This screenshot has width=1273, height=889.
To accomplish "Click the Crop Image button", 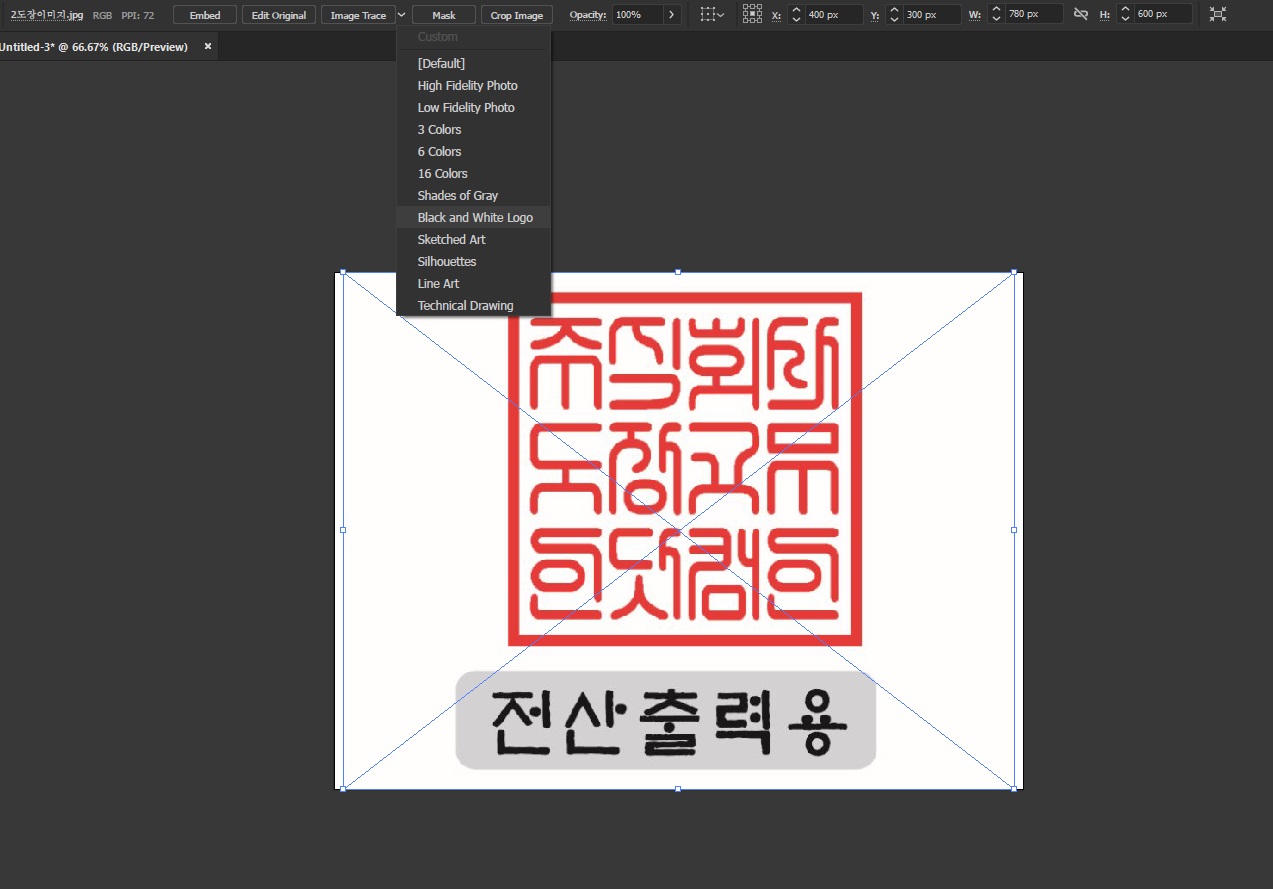I will coord(517,15).
